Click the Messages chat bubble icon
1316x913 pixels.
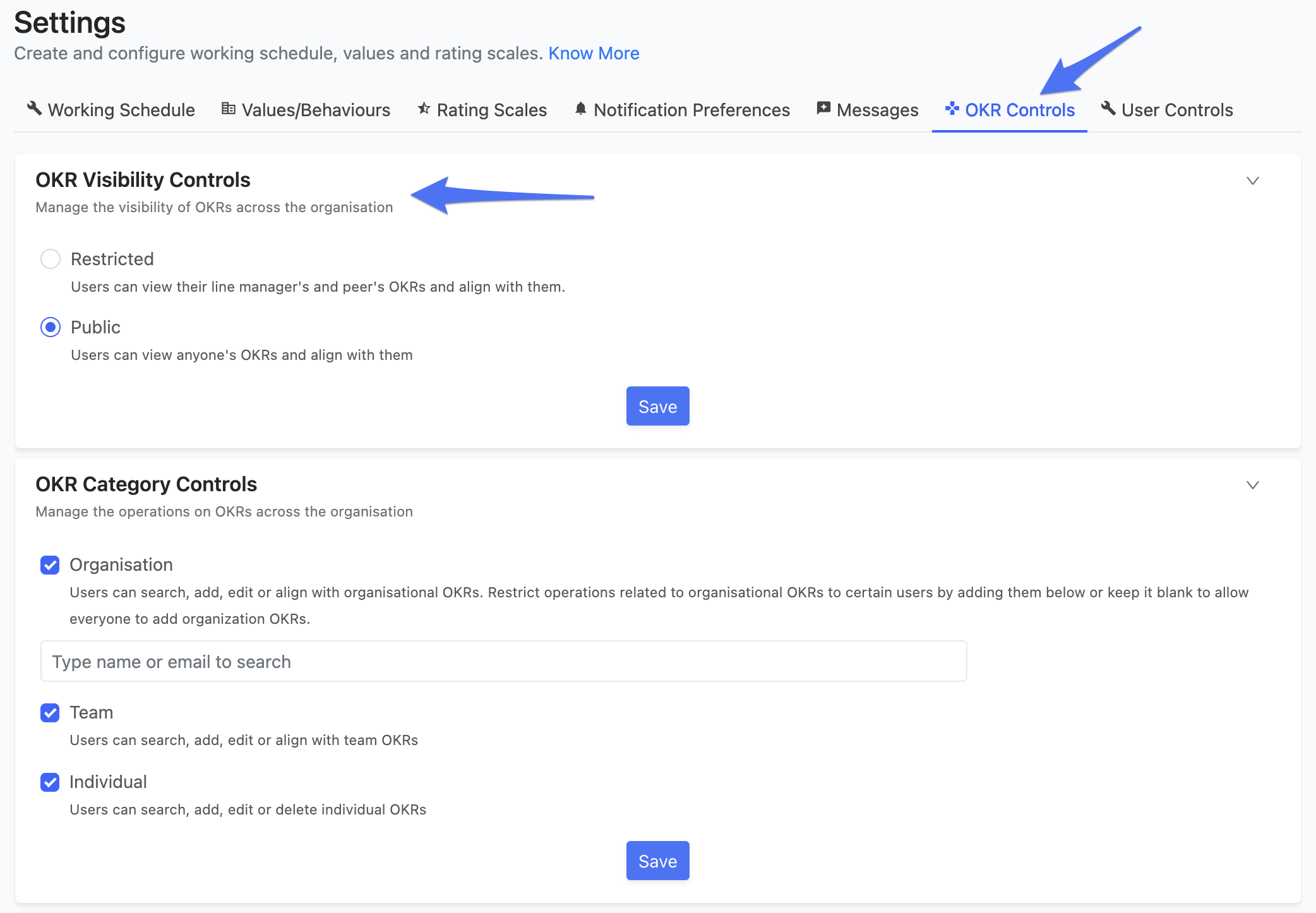(x=823, y=109)
